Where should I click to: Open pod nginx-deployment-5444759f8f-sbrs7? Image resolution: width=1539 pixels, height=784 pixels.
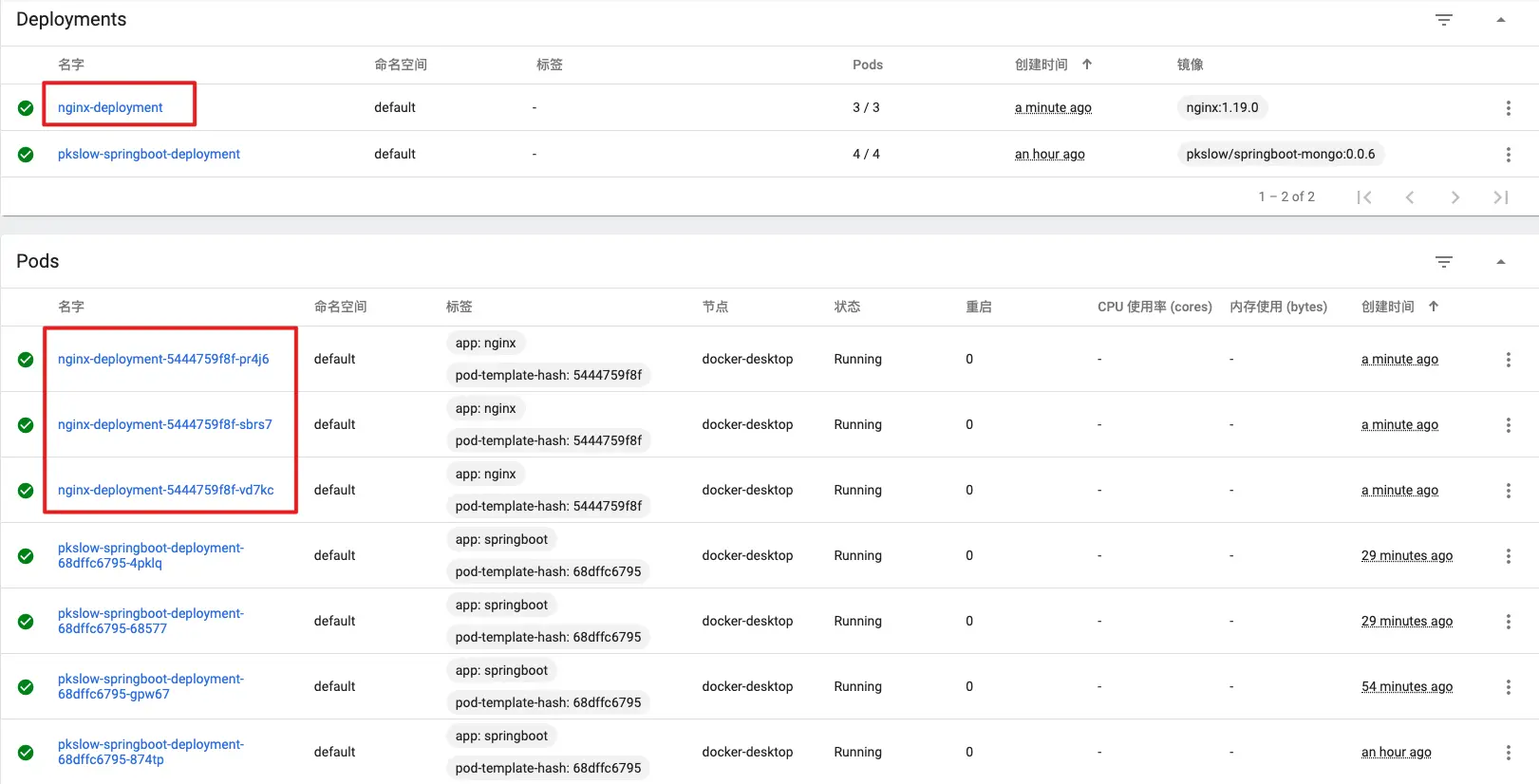165,424
